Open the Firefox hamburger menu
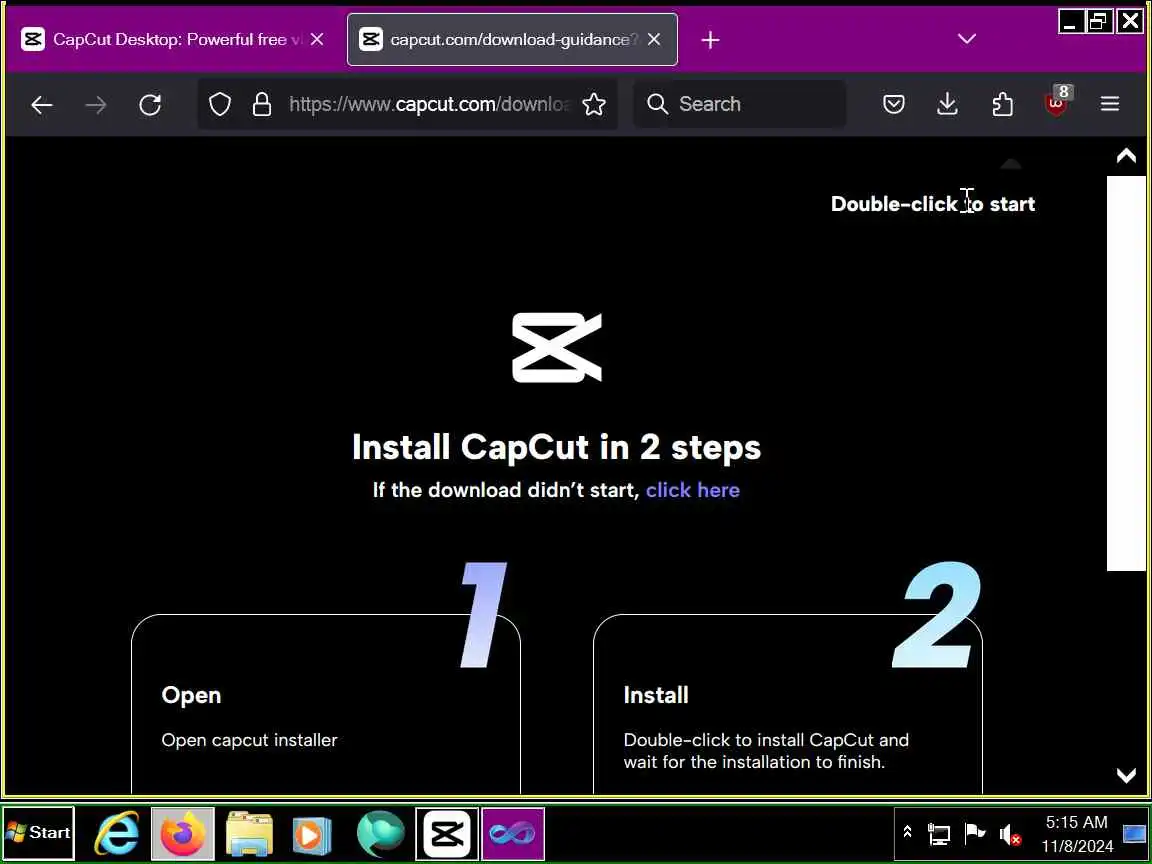The width and height of the screenshot is (1152, 864). [x=1109, y=104]
